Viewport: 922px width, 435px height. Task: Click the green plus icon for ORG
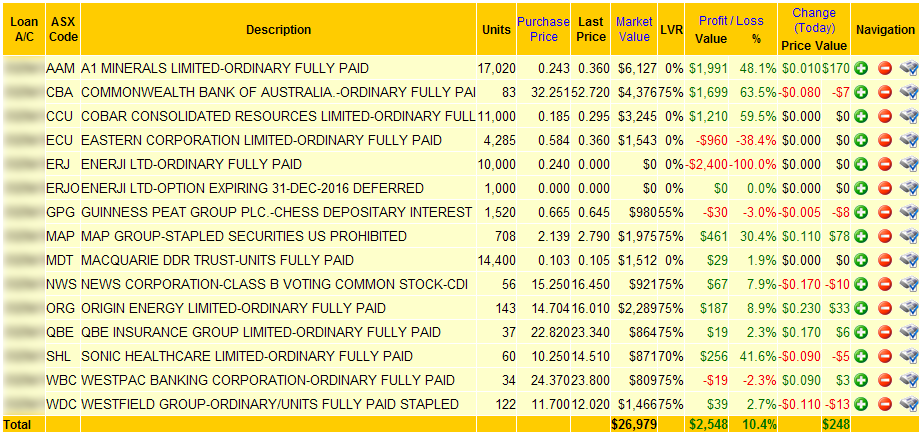click(x=861, y=309)
